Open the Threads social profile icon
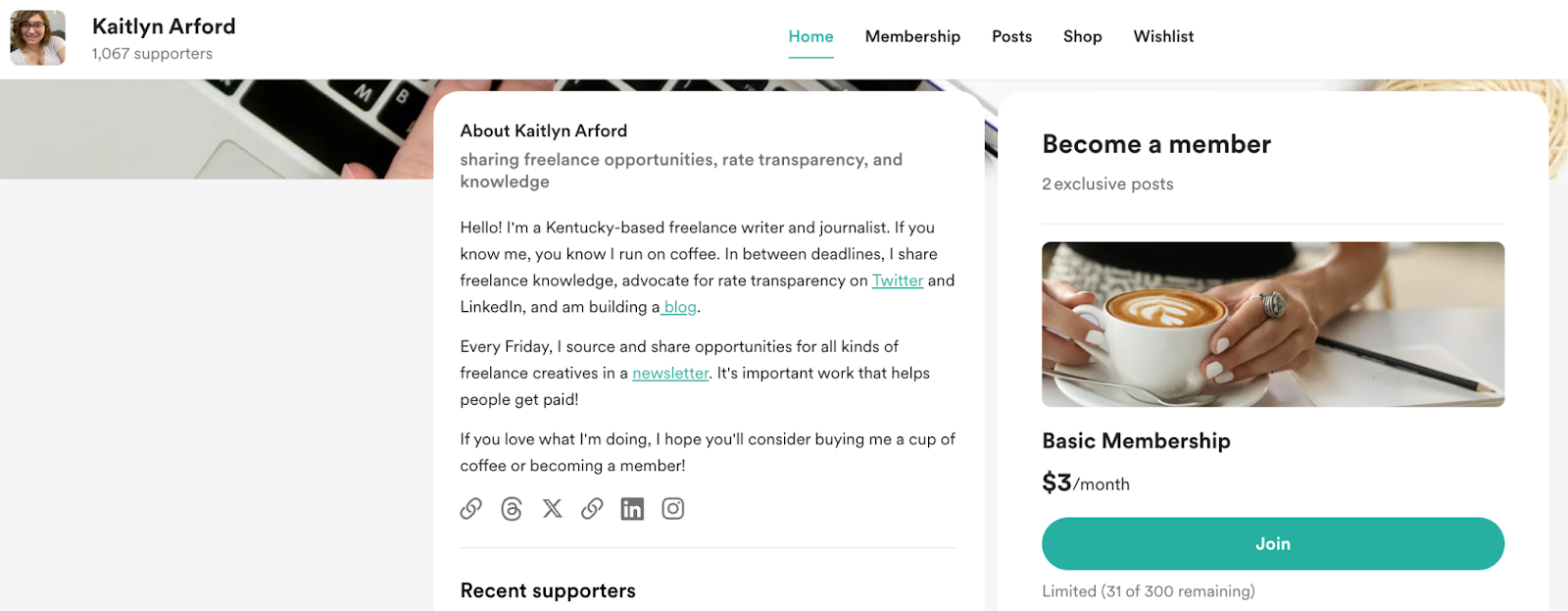Image resolution: width=1568 pixels, height=611 pixels. tap(512, 509)
